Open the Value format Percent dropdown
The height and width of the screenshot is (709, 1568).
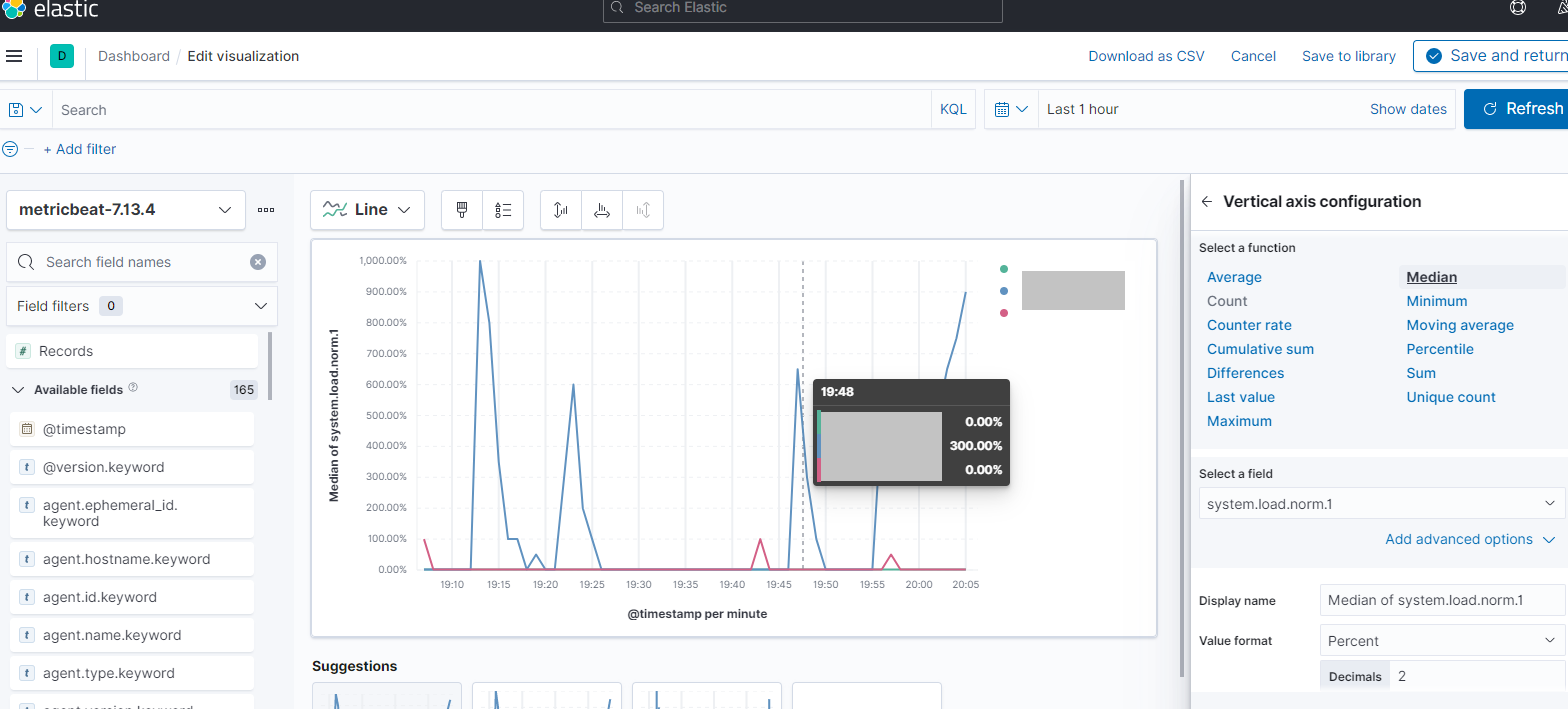coord(1442,641)
